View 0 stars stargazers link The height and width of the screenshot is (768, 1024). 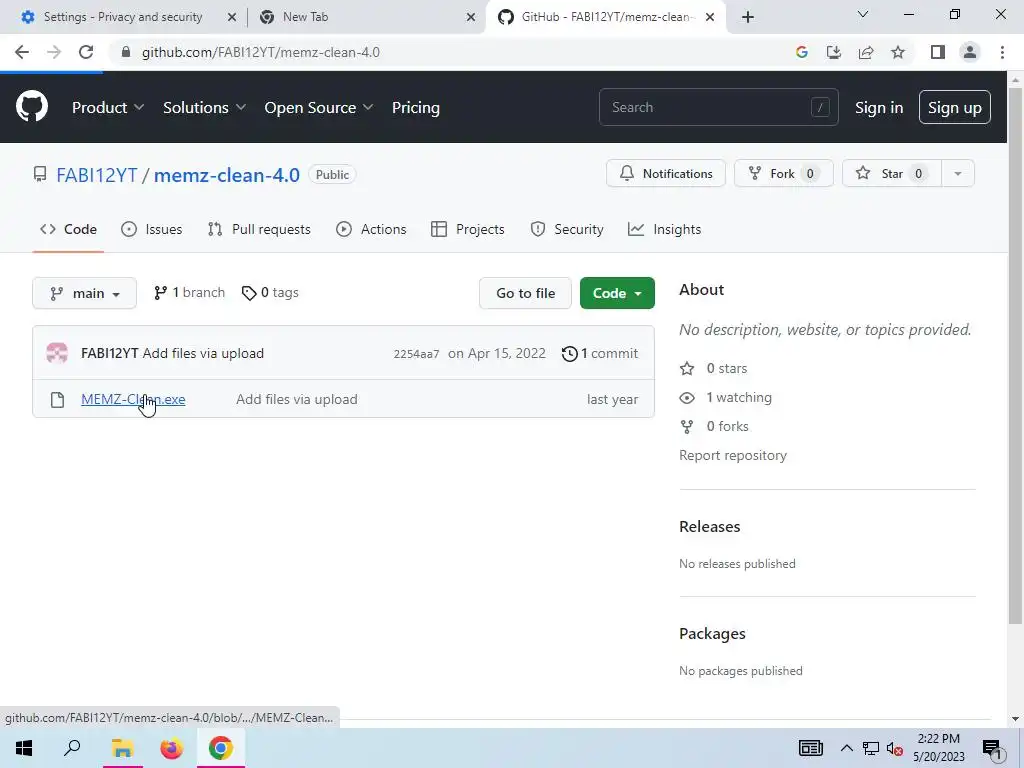(713, 368)
